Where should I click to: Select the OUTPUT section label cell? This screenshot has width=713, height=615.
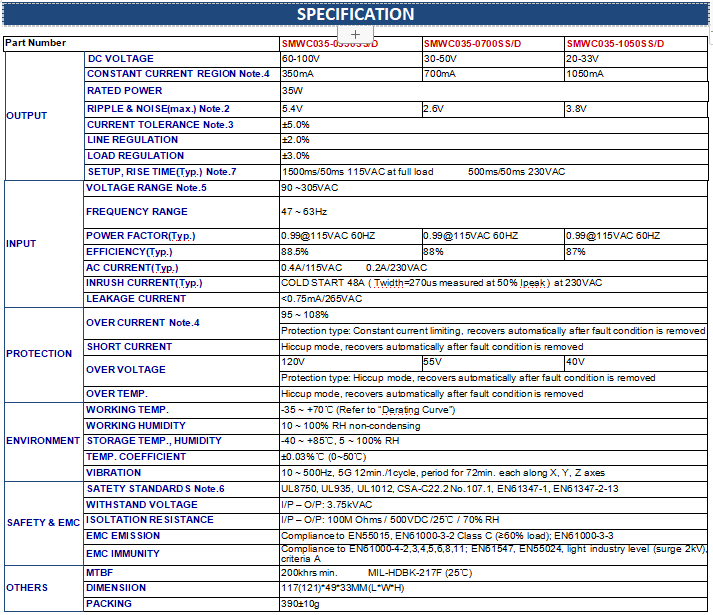click(27, 115)
